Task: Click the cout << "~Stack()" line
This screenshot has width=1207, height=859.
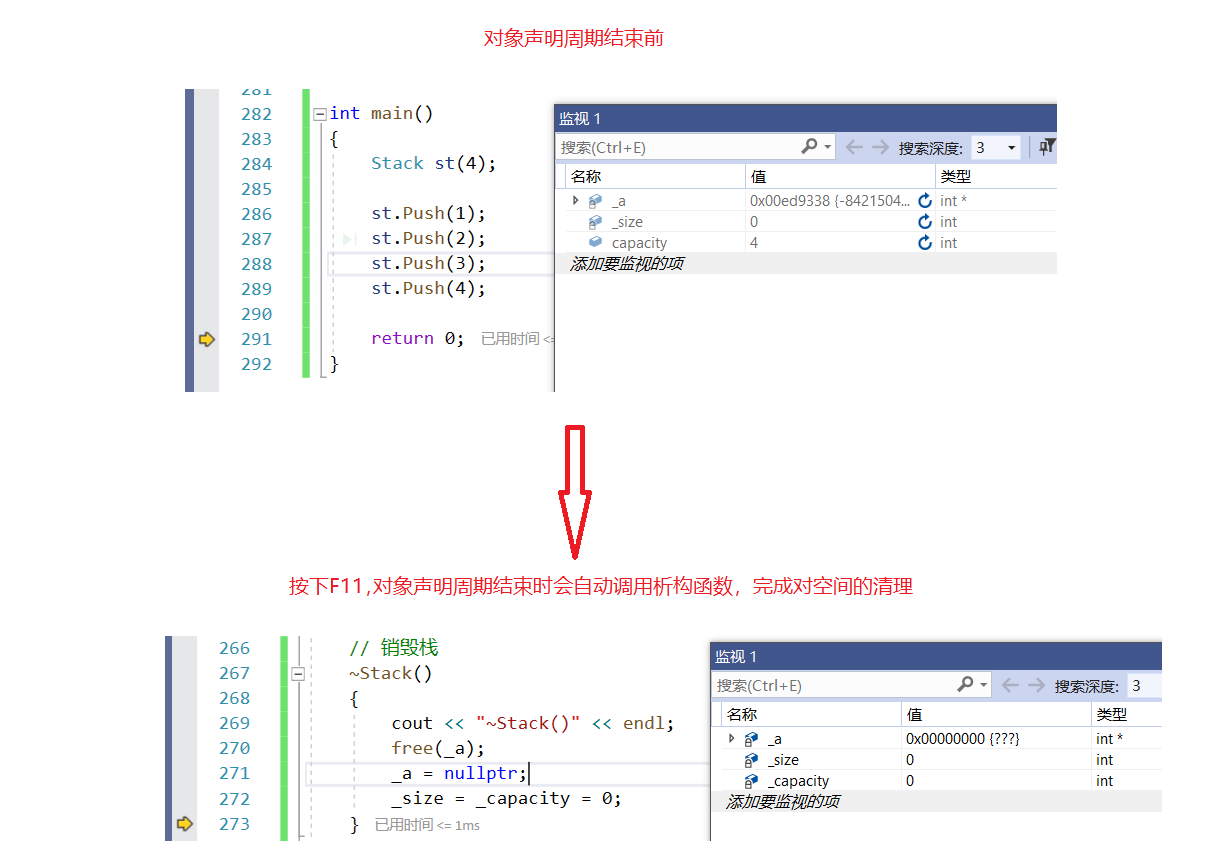Action: pyautogui.click(x=533, y=724)
